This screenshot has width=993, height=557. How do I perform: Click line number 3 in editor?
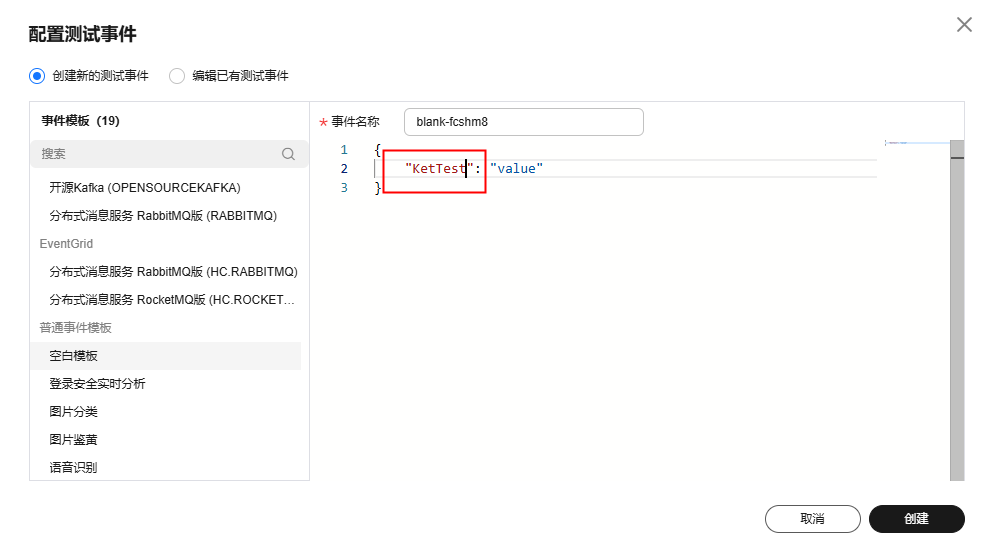[x=345, y=188]
